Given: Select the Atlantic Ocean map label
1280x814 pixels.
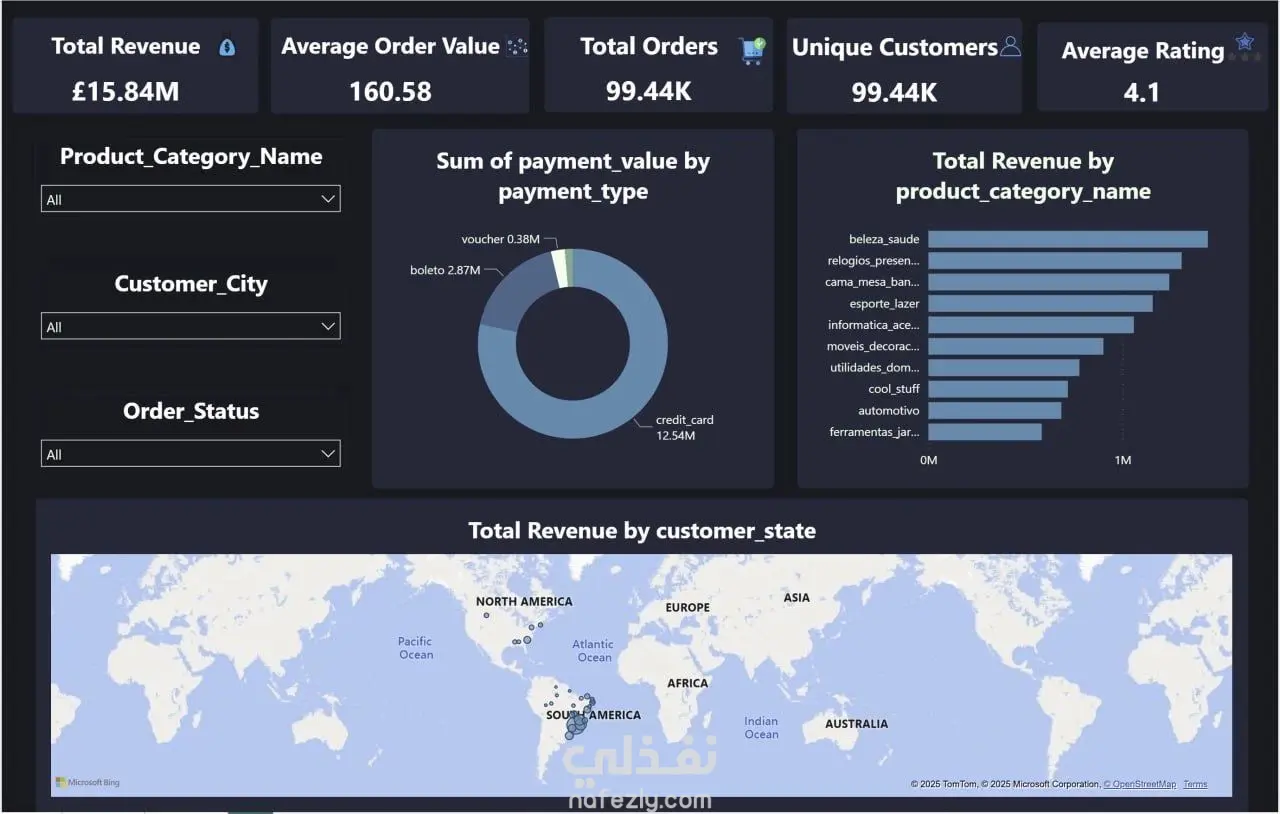Looking at the screenshot, I should tap(593, 651).
